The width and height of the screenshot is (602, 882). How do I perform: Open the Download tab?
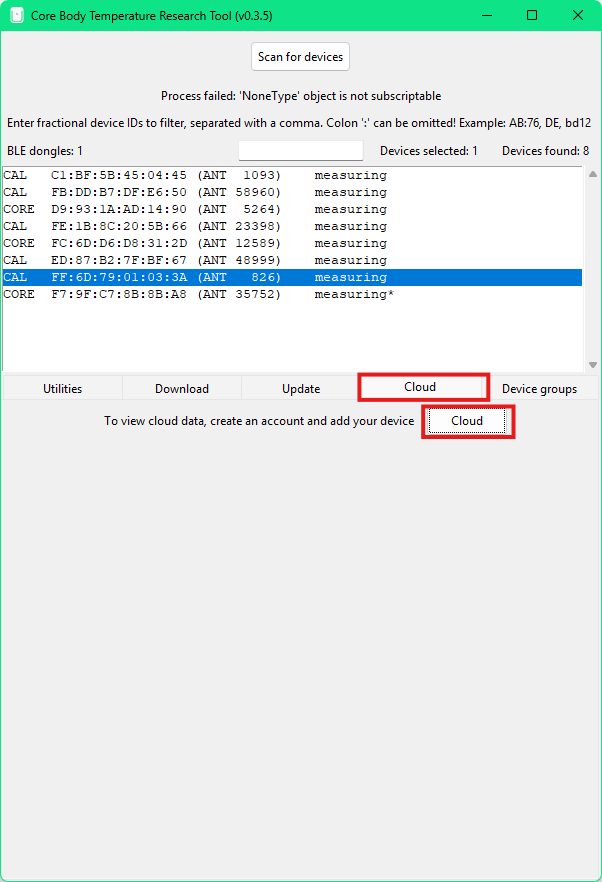pos(182,389)
